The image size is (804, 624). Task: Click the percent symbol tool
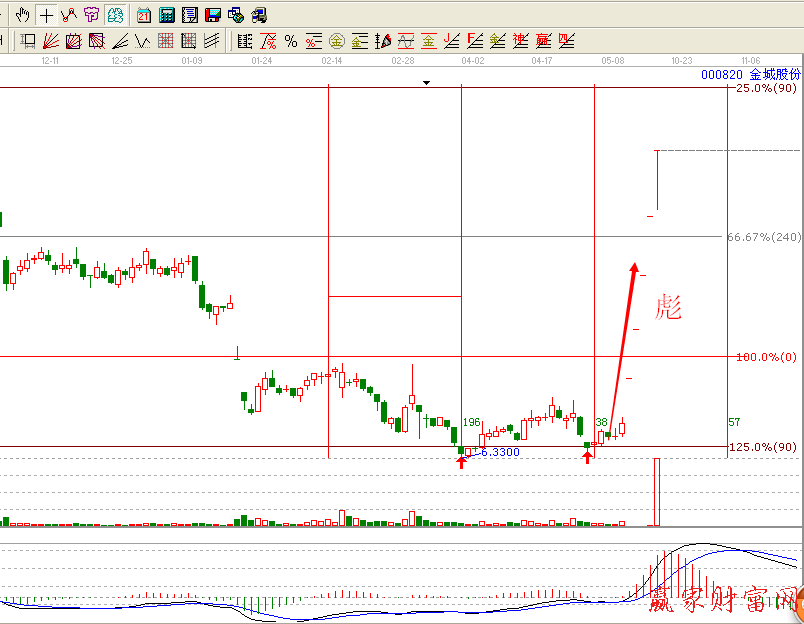290,41
